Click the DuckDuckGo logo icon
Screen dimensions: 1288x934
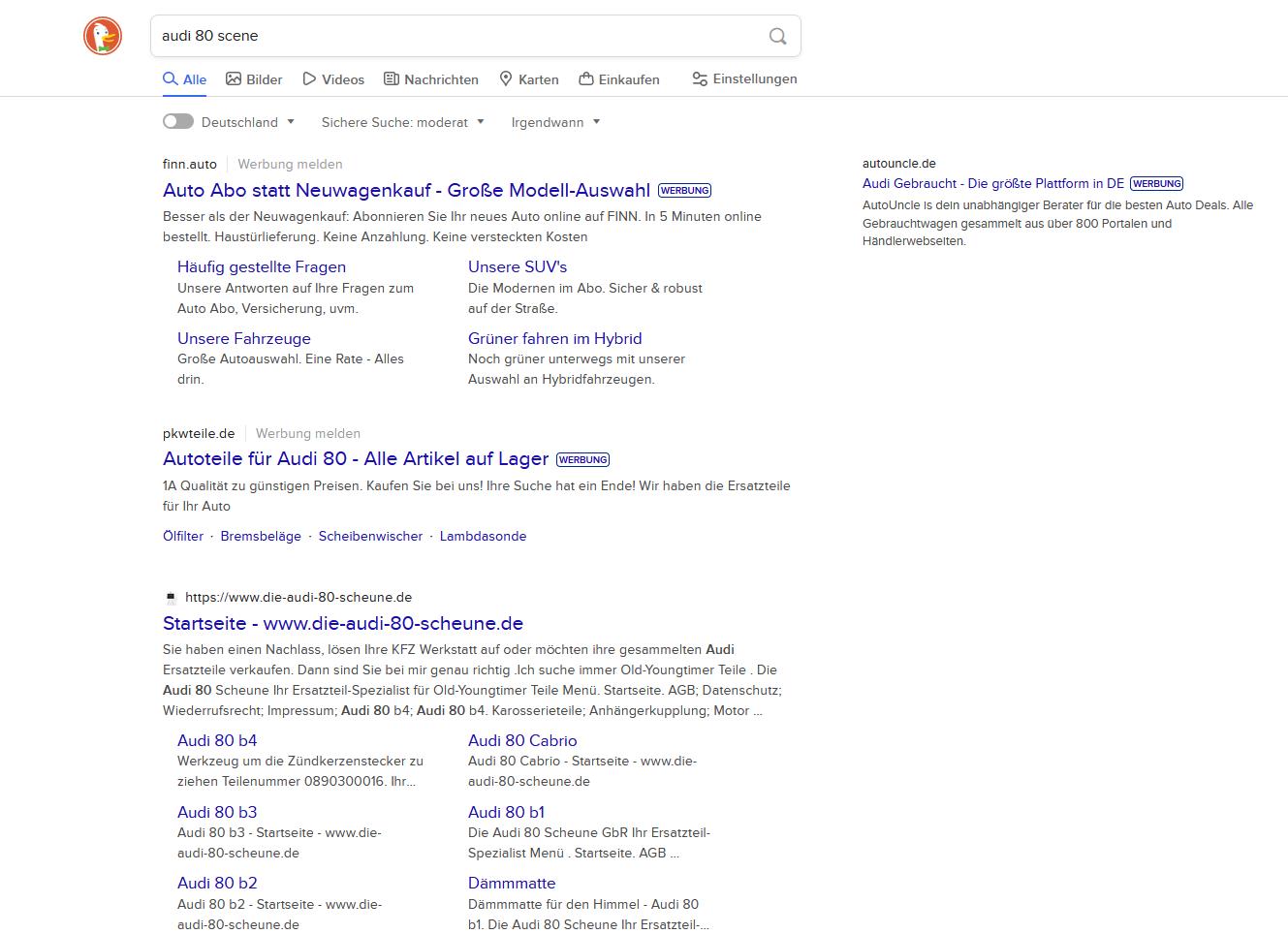click(x=103, y=37)
